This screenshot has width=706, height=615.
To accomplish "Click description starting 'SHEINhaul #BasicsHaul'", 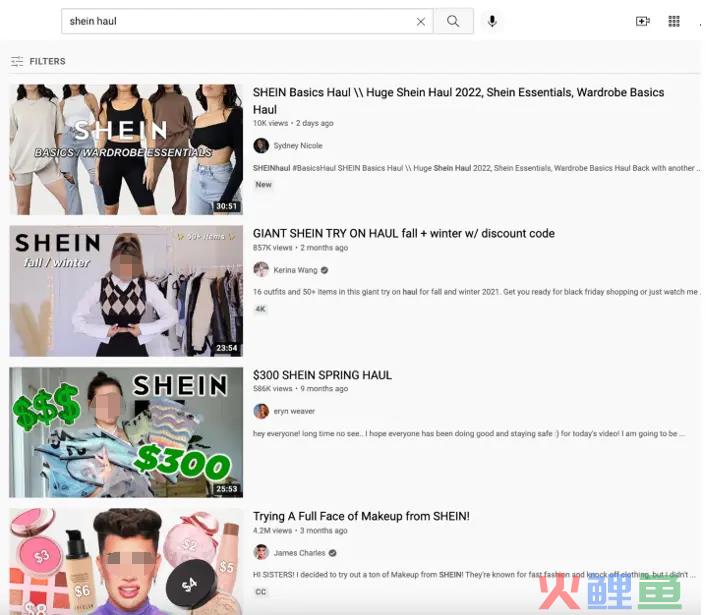I will (476, 168).
